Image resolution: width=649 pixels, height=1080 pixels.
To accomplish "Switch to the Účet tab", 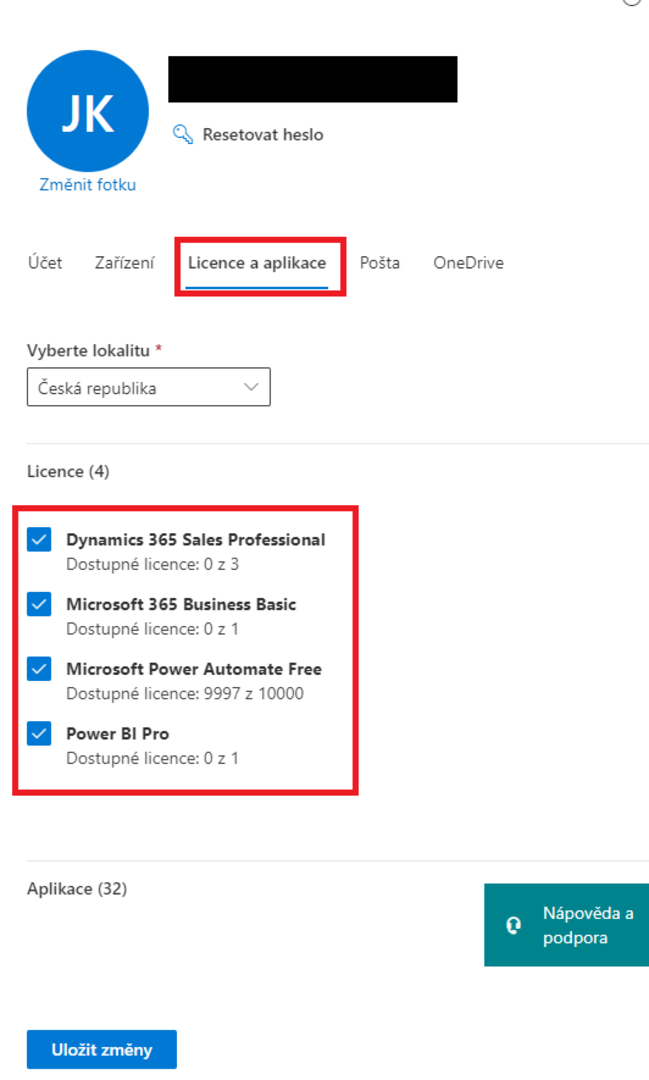I will pyautogui.click(x=44, y=263).
